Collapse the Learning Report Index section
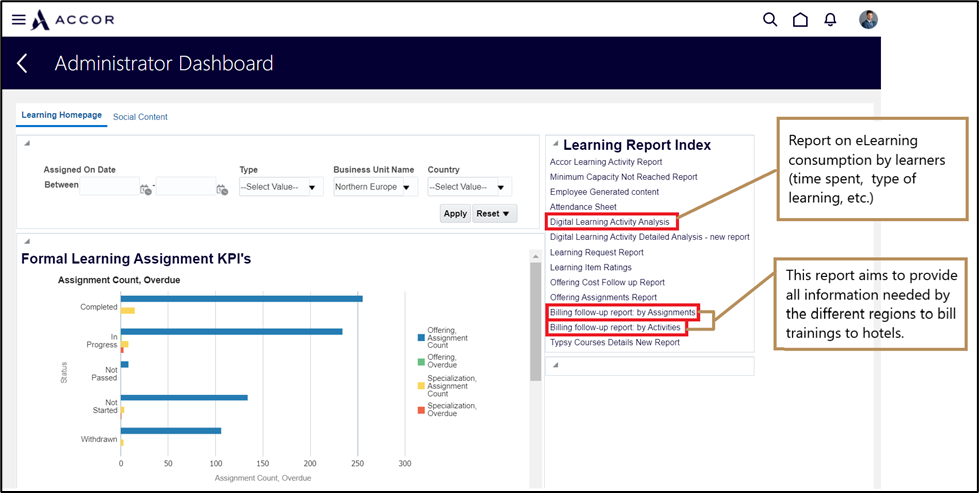 tap(556, 144)
